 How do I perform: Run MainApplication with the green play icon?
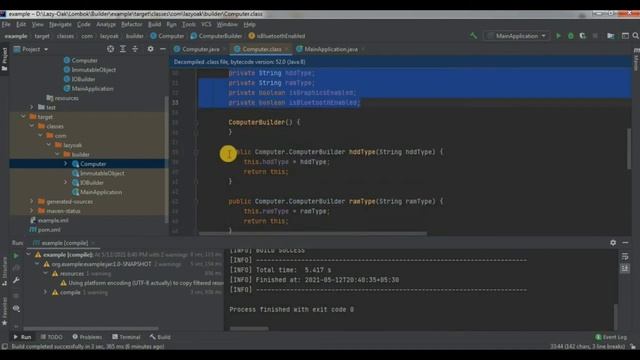coord(558,36)
